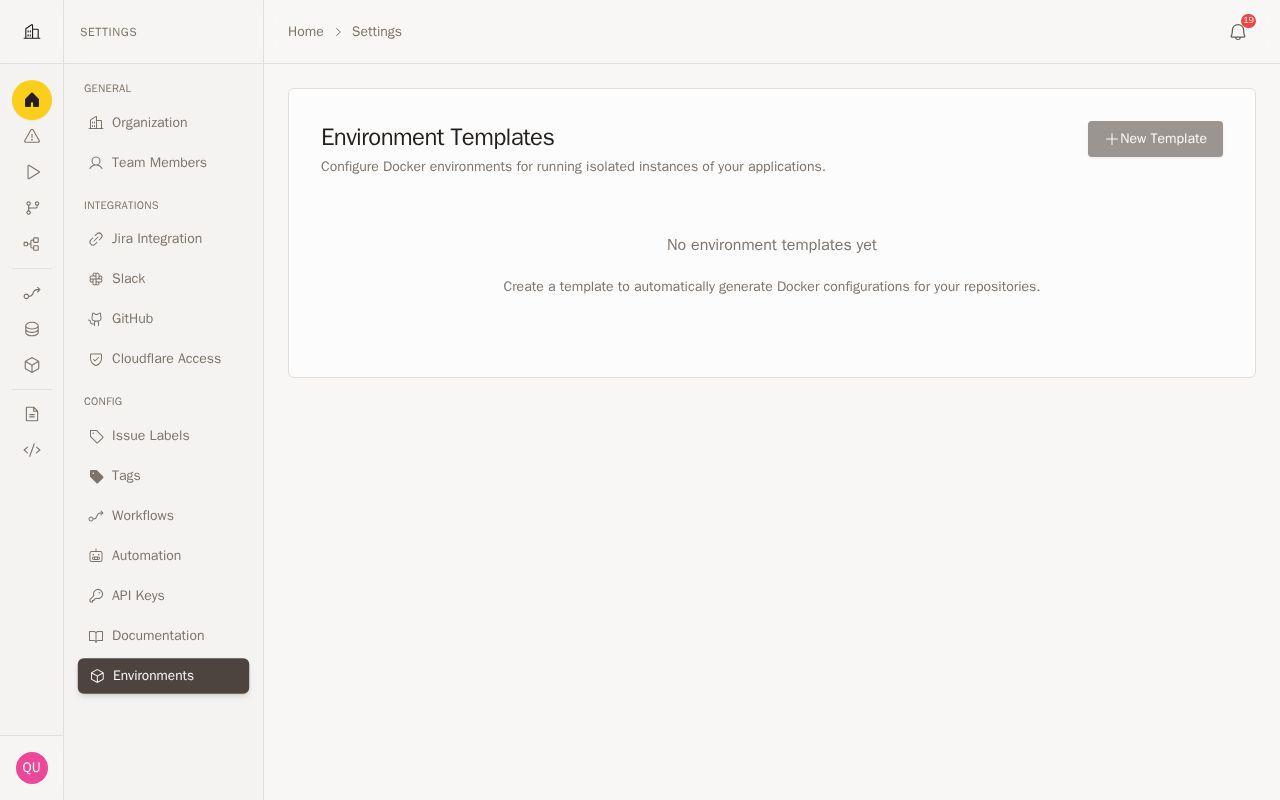
Task: Open the git branch icon in the rail
Action: [32, 208]
